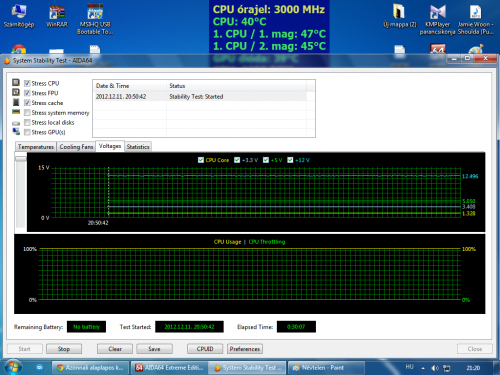This screenshot has height=375, width=500.
Task: Click the Status column header
Action: pyautogui.click(x=236, y=86)
